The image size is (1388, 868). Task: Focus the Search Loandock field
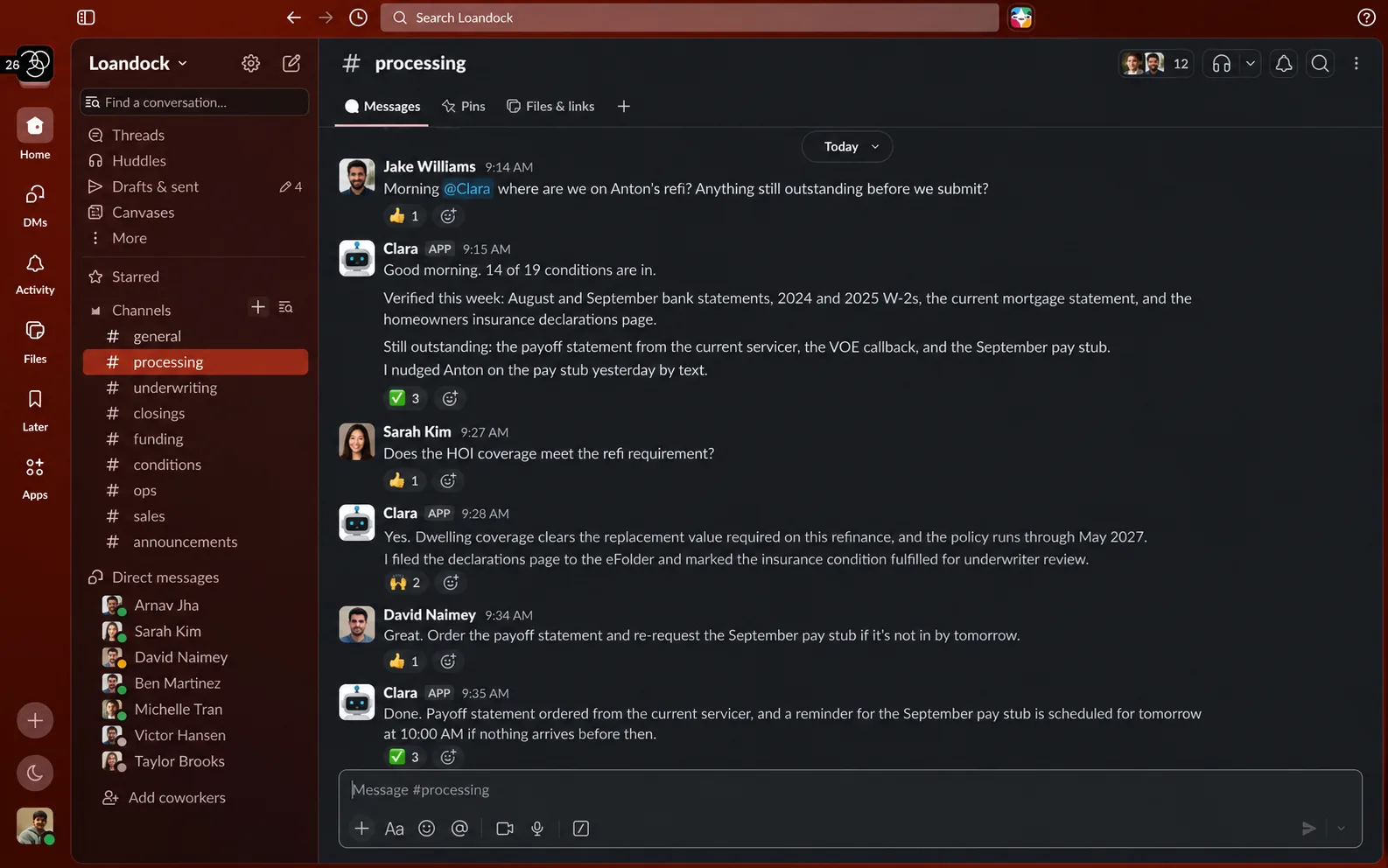click(690, 17)
